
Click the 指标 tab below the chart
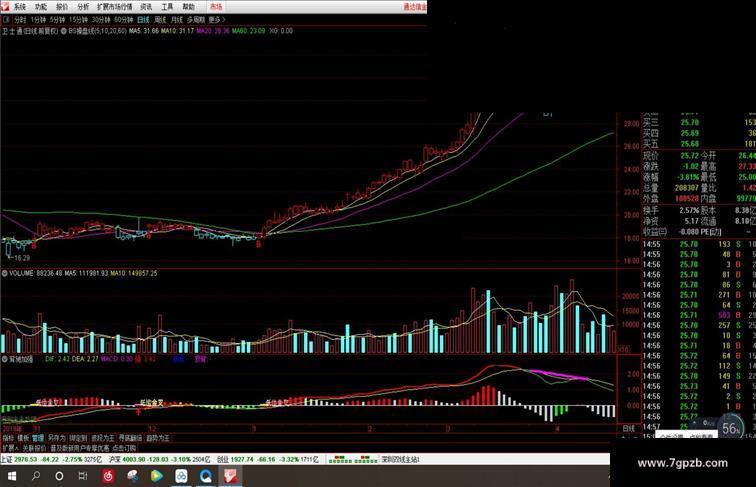click(x=8, y=438)
